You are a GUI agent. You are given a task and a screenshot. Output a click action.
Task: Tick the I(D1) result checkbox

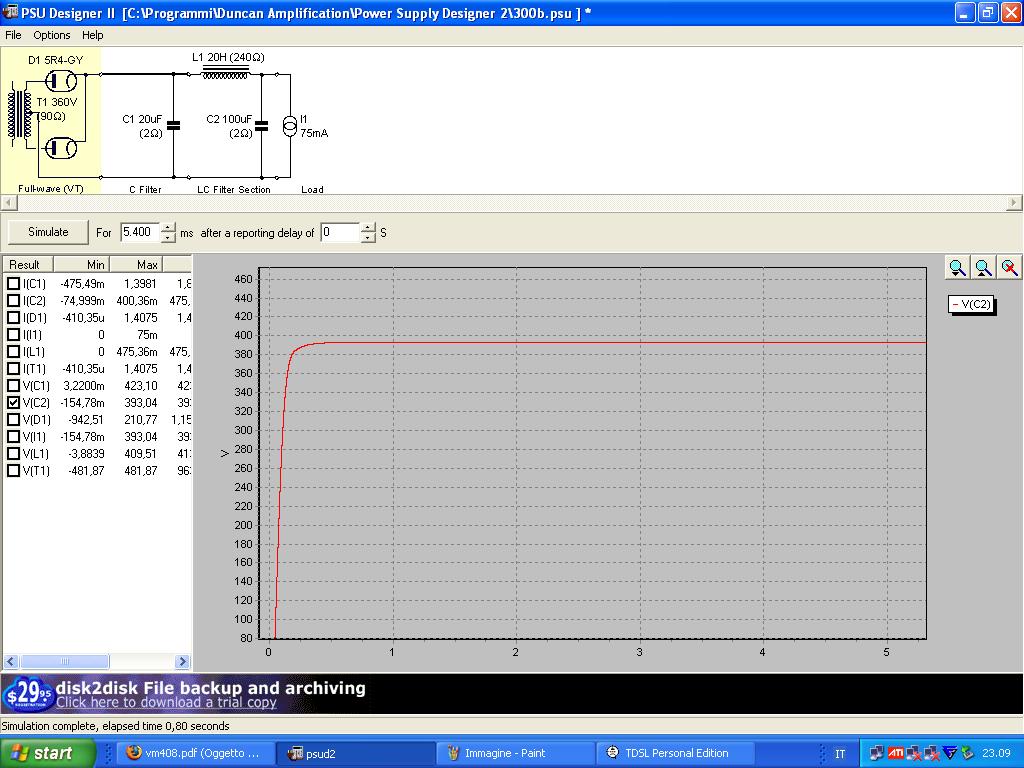[x=13, y=317]
